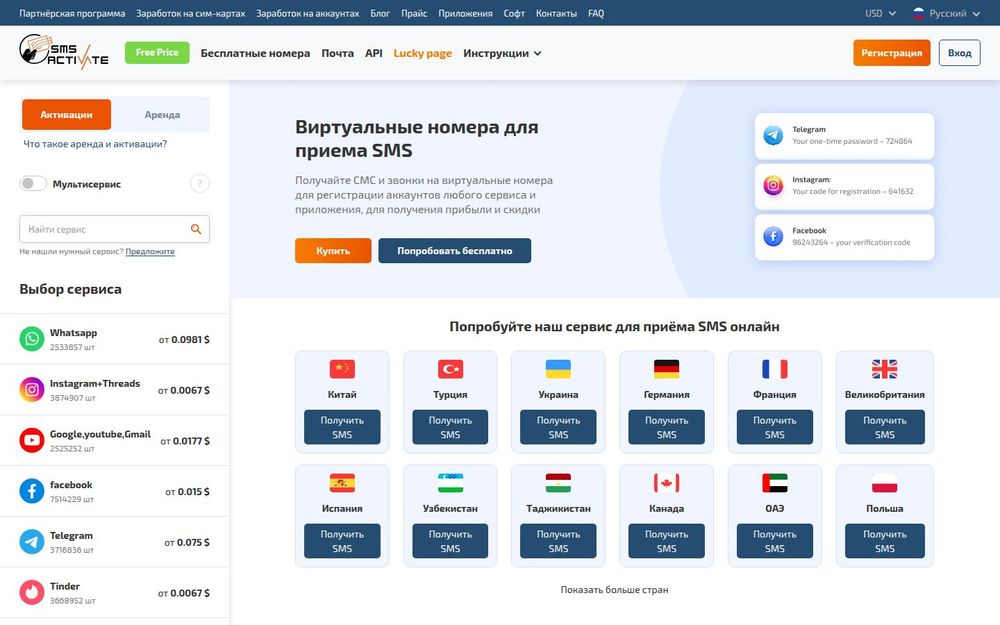Open the Lucky page menu item
This screenshot has height=625, width=1000.
click(423, 54)
